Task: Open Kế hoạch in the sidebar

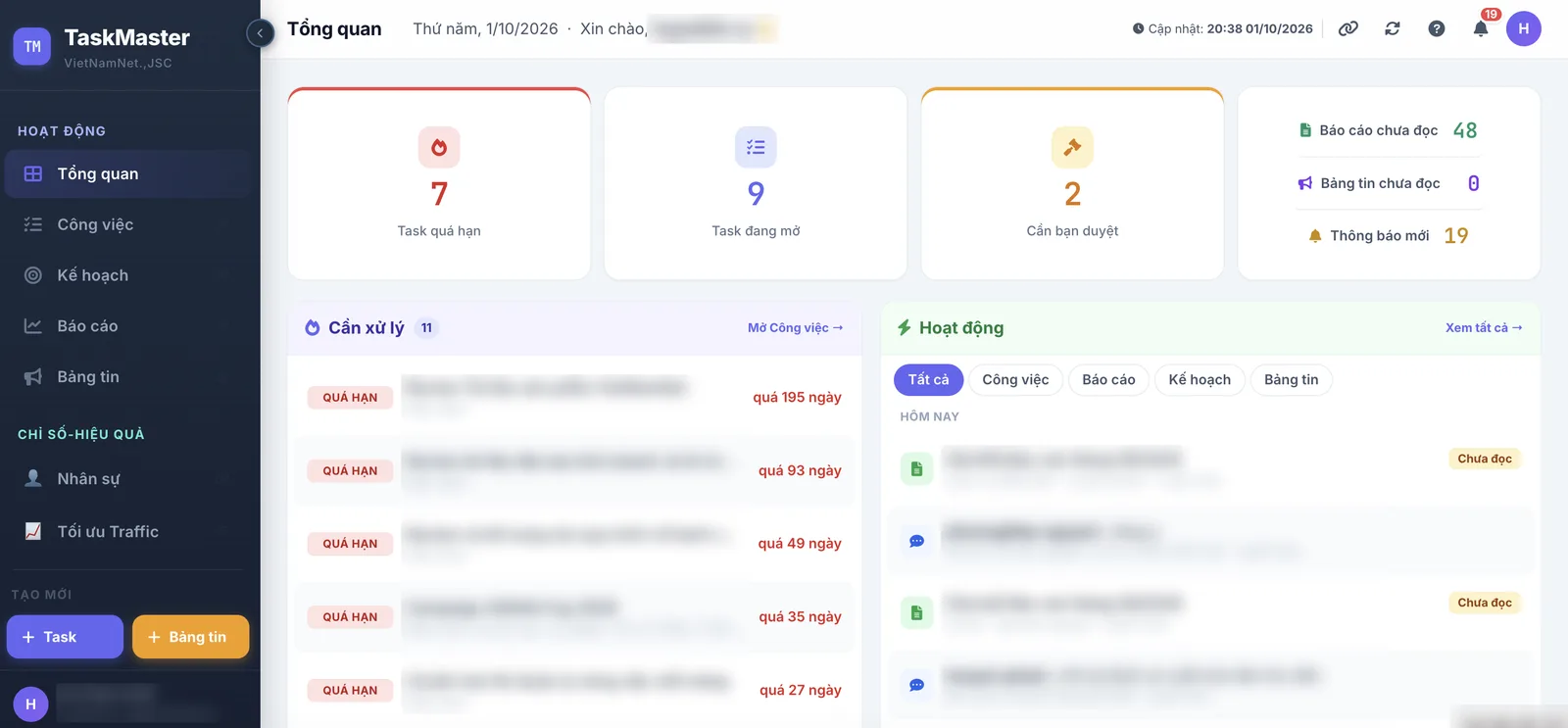Action: click(129, 275)
